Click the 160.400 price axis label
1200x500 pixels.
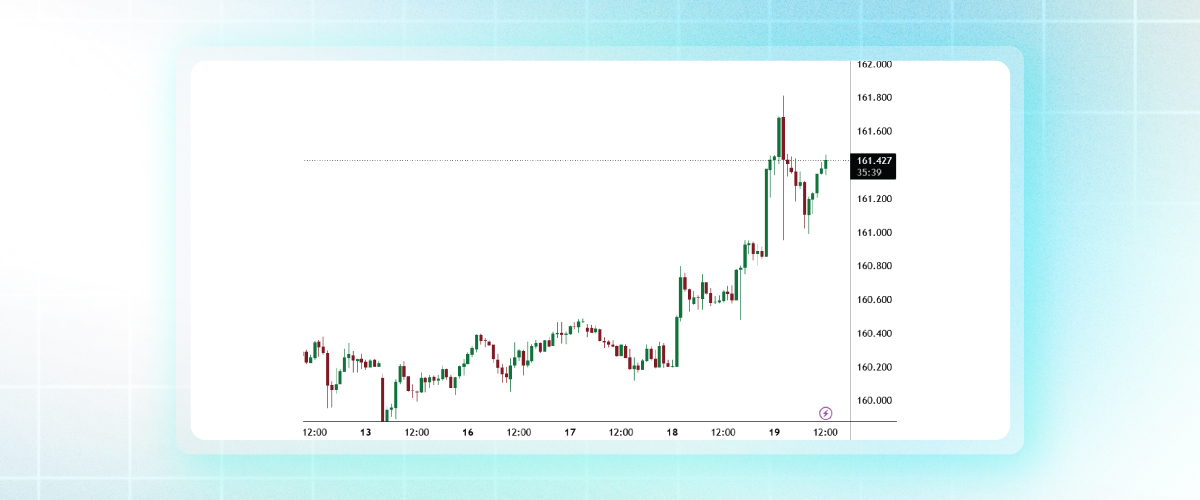pos(875,334)
